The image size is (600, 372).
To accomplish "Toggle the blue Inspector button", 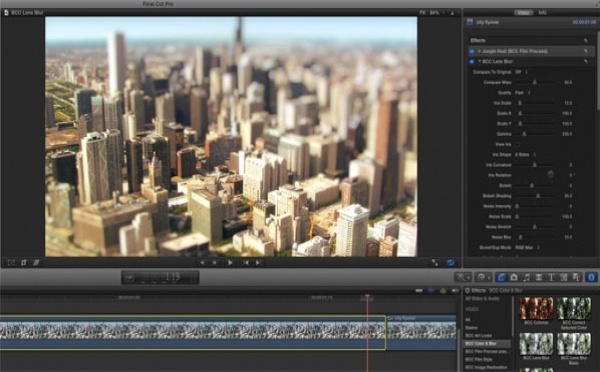I will 591,277.
